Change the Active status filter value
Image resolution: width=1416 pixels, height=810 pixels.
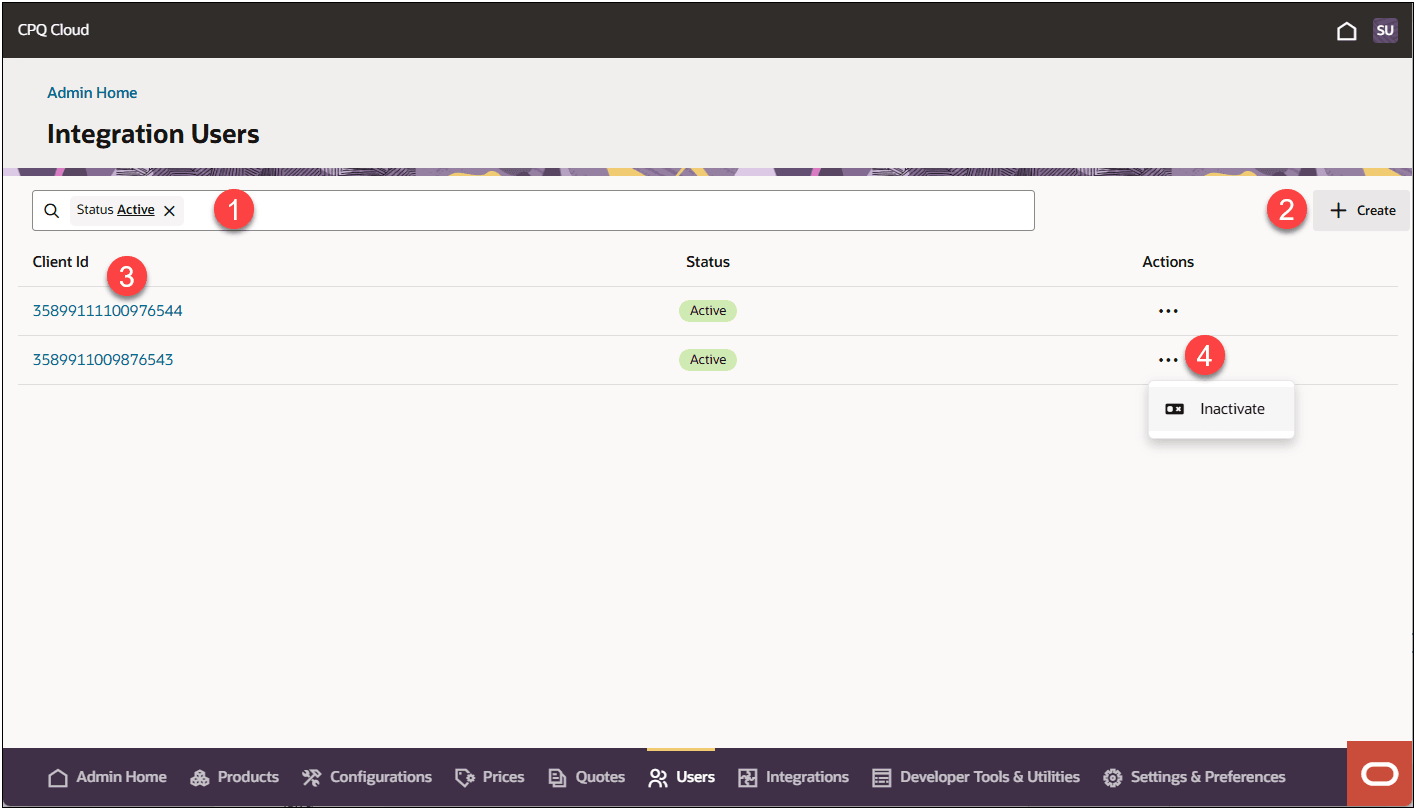(x=135, y=209)
